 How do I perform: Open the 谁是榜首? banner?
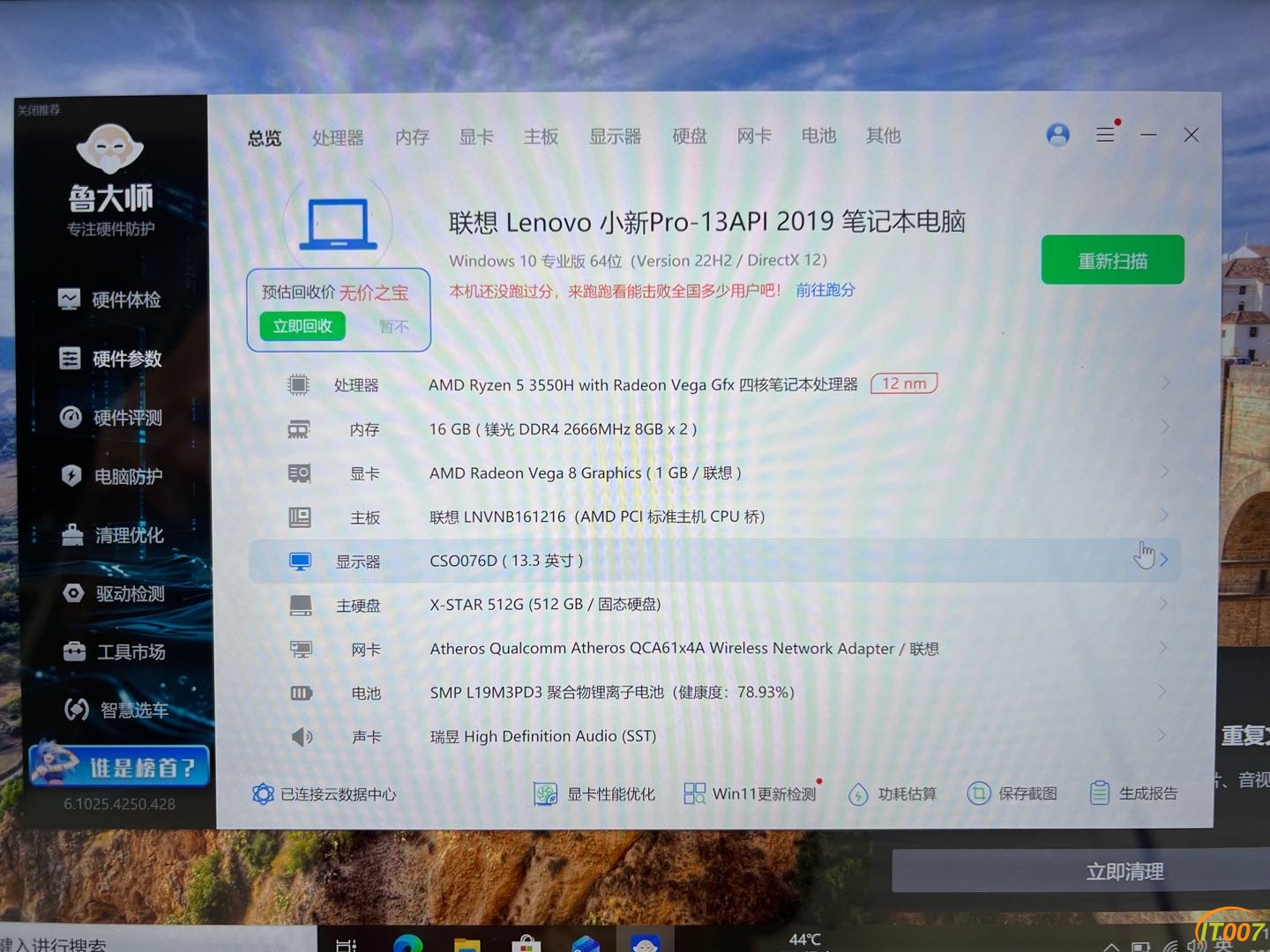pyautogui.click(x=119, y=766)
